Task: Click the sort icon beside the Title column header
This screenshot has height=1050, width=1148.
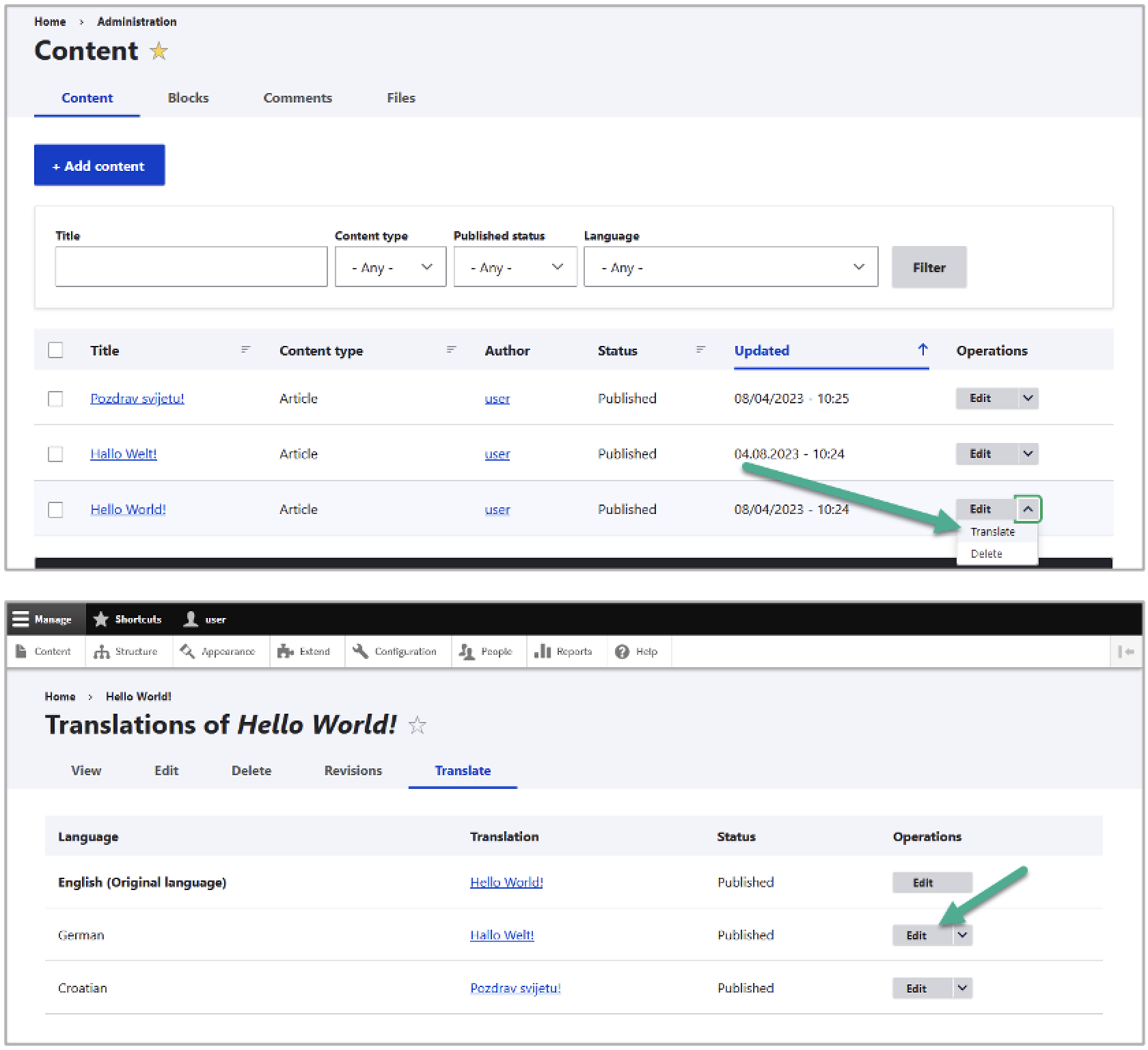Action: click(245, 349)
